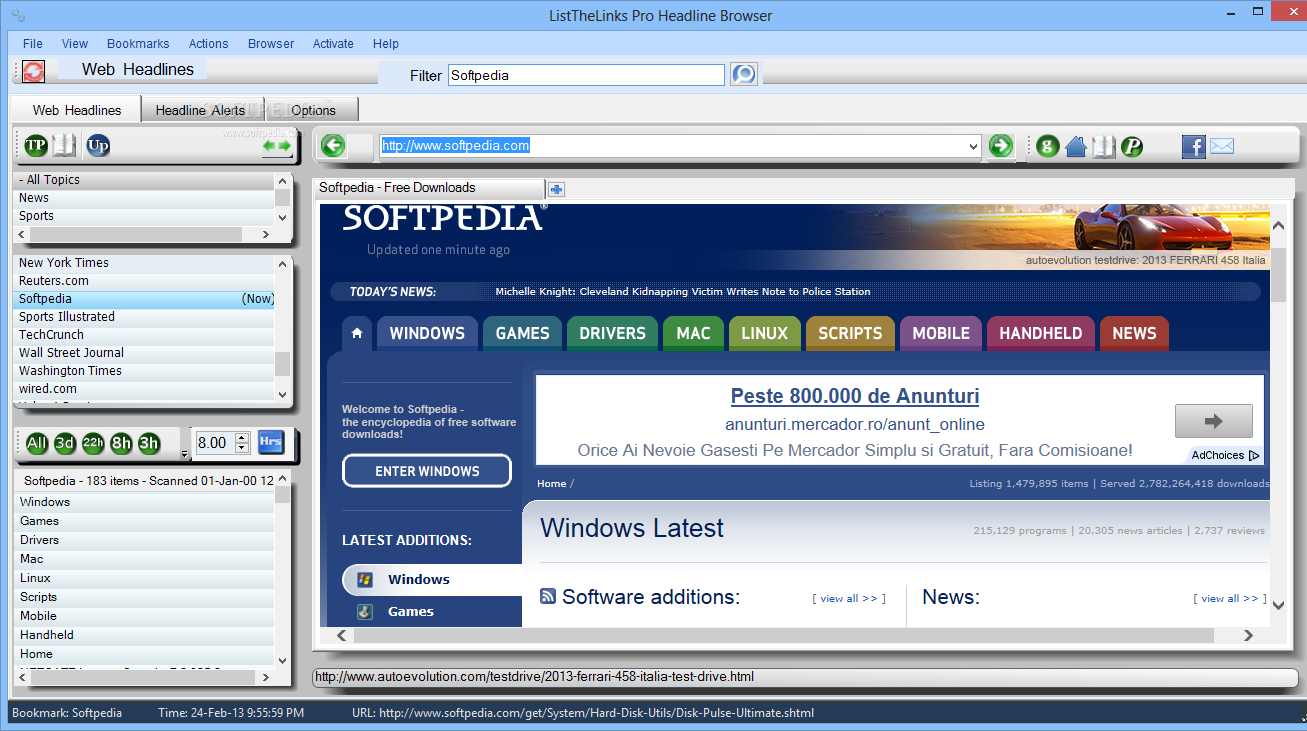Select the 8h time filter
Screen dimensions: 1307x731
(121, 443)
